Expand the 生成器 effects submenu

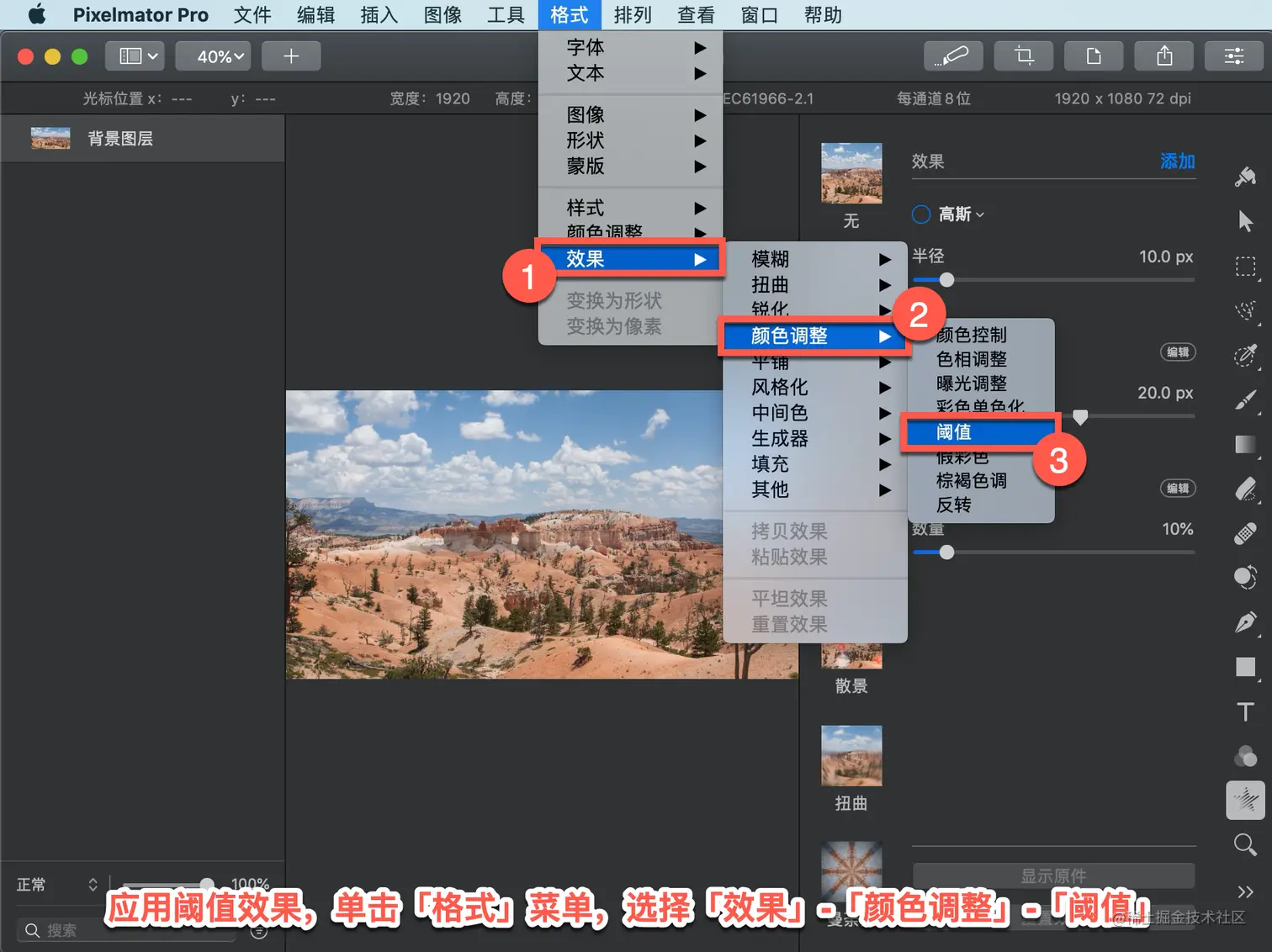[x=815, y=438]
